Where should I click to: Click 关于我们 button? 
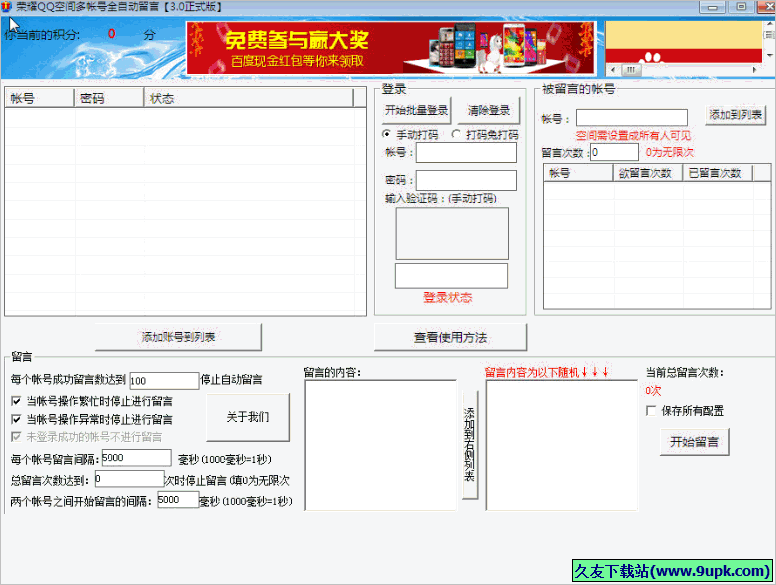click(248, 417)
